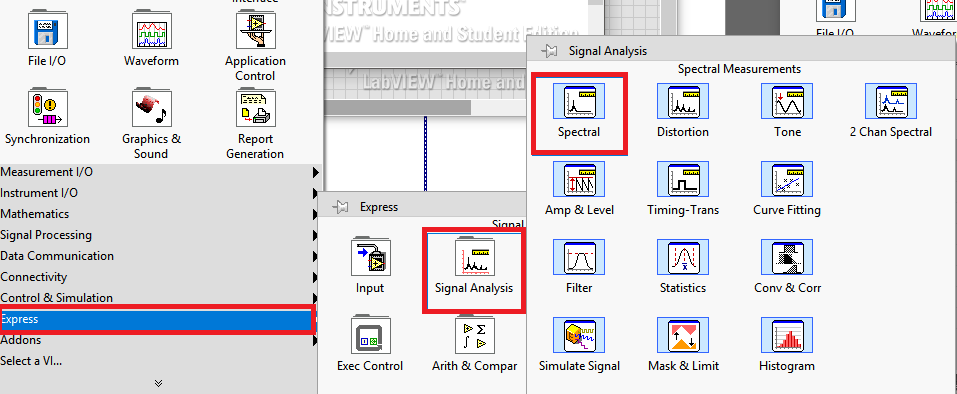Expand hidden palette categories with double chevron
The image size is (957, 394).
pos(158,384)
